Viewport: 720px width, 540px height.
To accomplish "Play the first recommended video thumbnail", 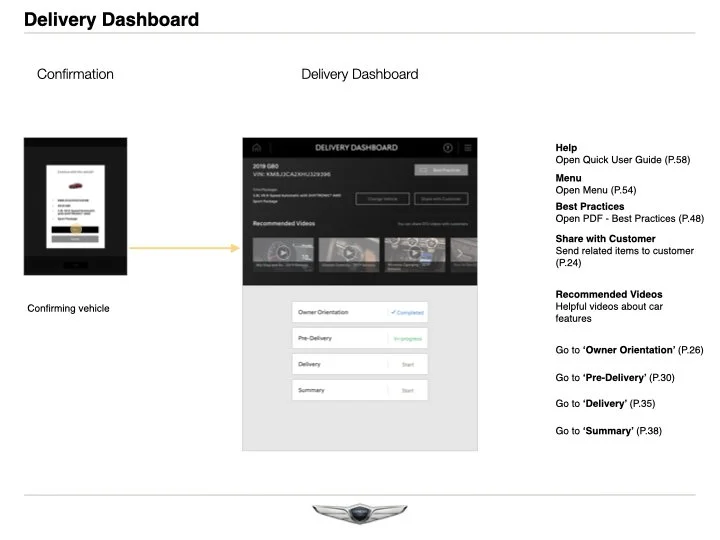I will [283, 254].
